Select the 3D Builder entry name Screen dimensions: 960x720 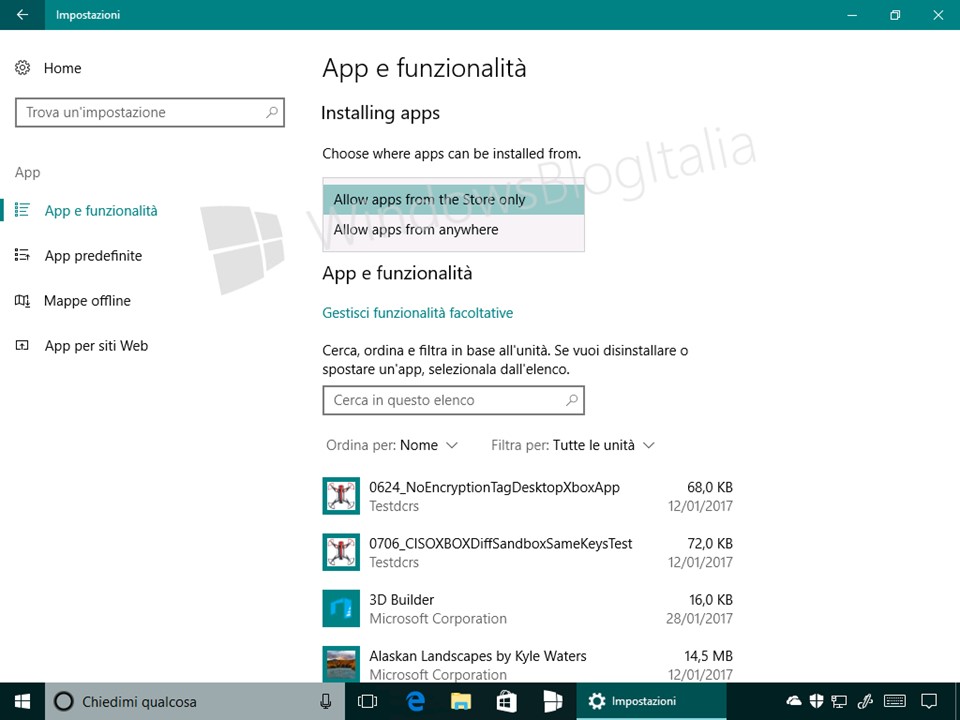click(401, 600)
